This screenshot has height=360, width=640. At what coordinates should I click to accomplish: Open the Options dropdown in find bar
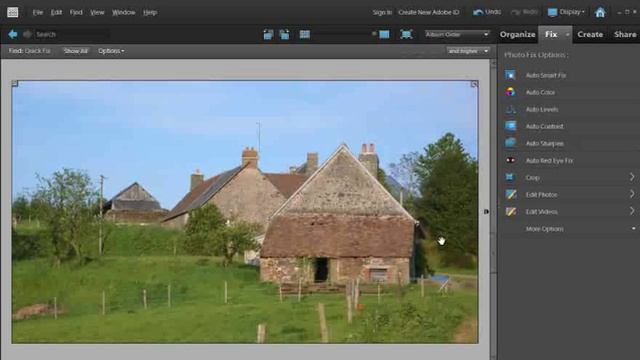pos(111,51)
